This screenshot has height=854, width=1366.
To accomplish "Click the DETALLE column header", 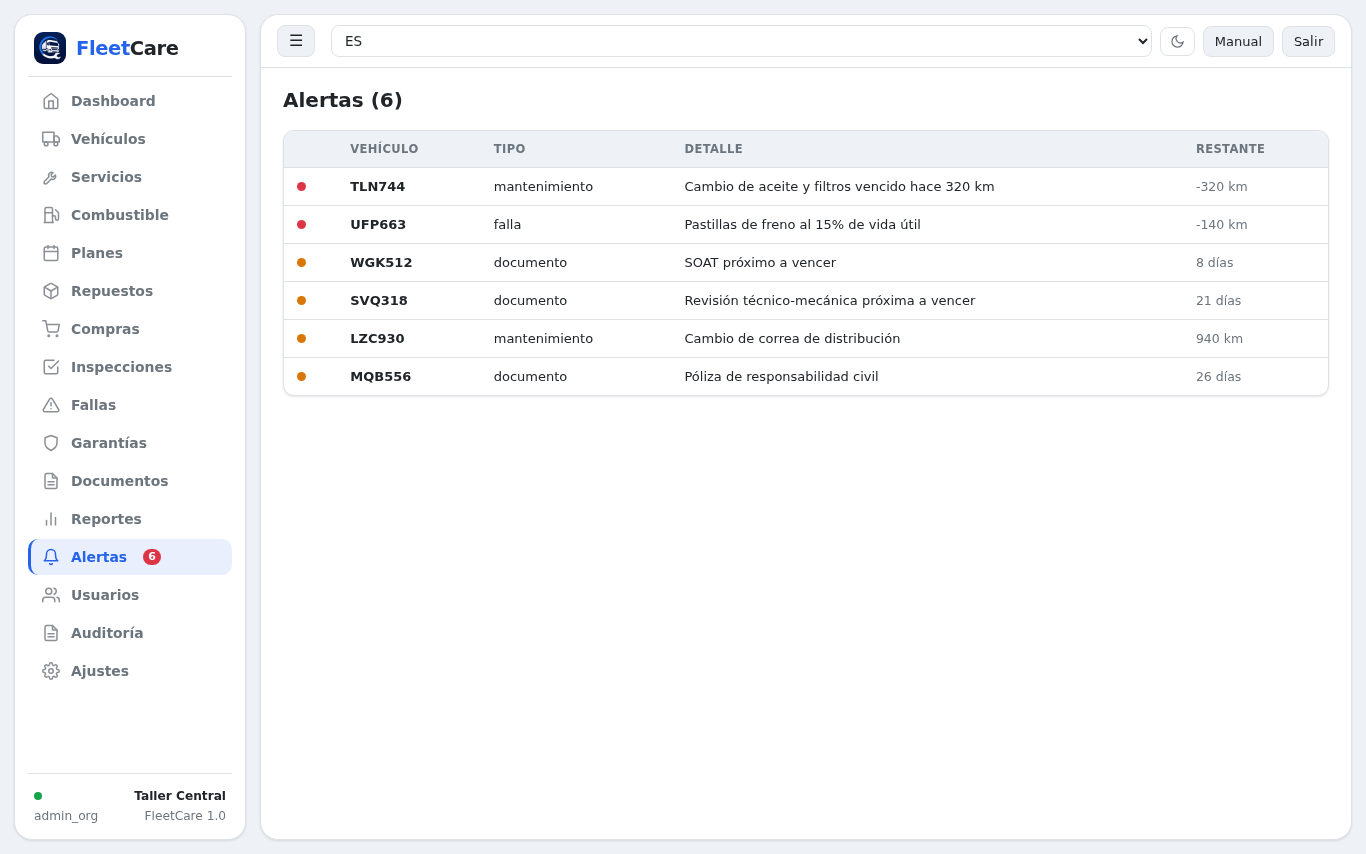I will tap(713, 149).
